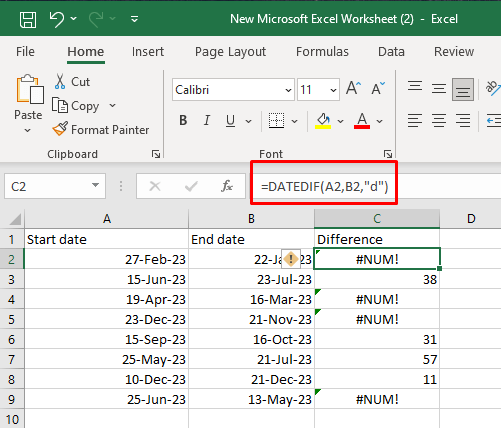Open the Name Box dropdown arrow
Viewport: 501px width, 428px height.
click(96, 185)
